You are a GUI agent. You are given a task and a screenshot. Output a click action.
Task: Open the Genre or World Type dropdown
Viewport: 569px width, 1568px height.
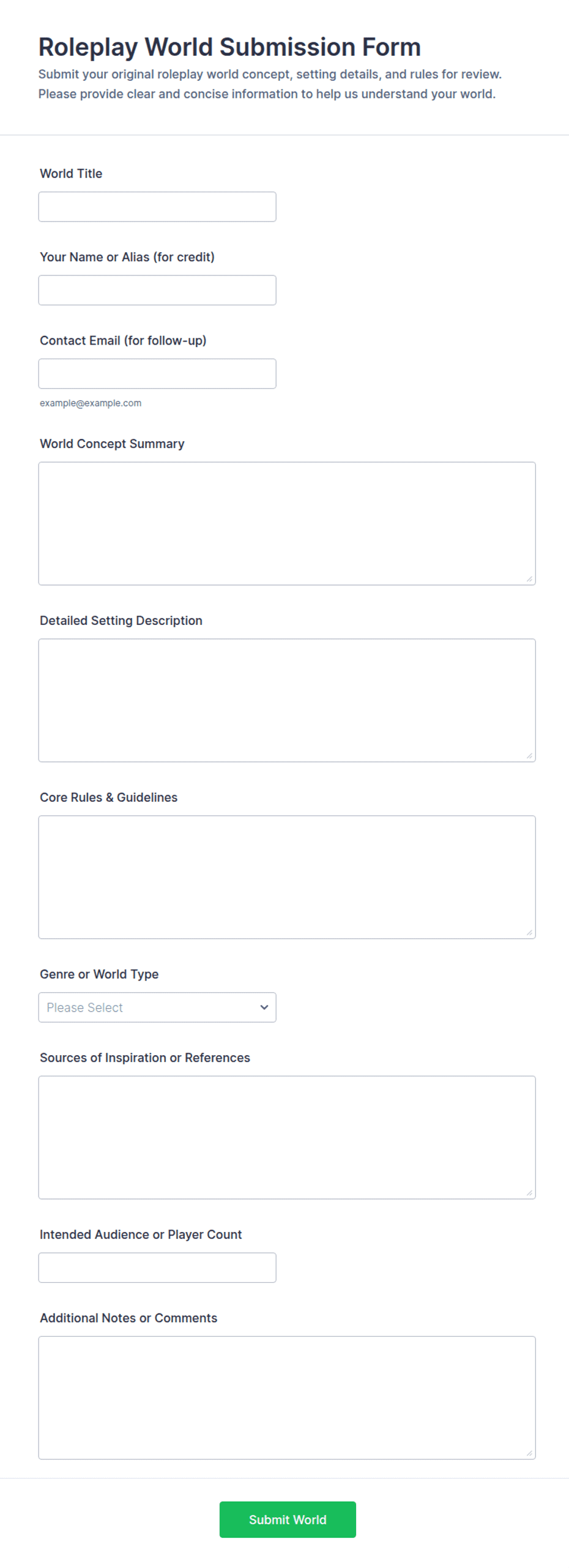tap(157, 1007)
